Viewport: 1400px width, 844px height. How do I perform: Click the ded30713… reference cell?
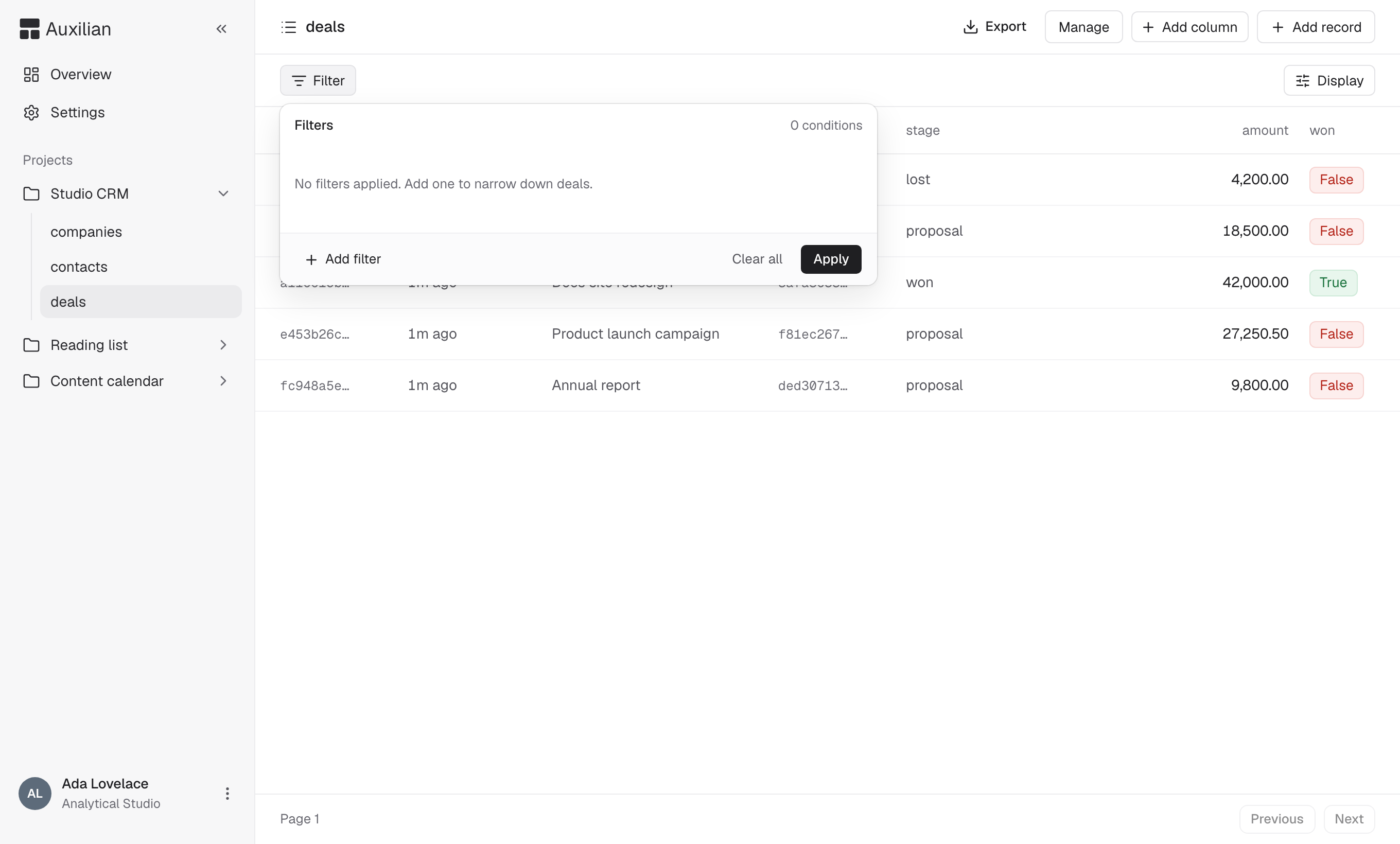tap(813, 385)
